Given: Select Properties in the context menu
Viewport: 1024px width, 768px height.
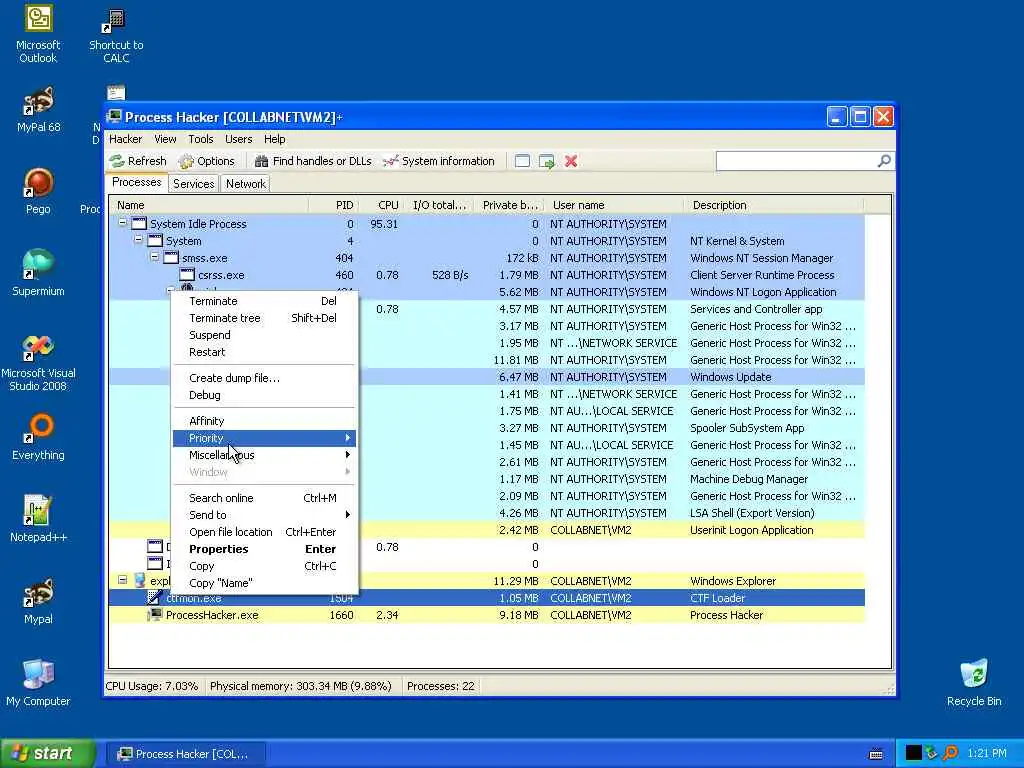Looking at the screenshot, I should point(264,549).
